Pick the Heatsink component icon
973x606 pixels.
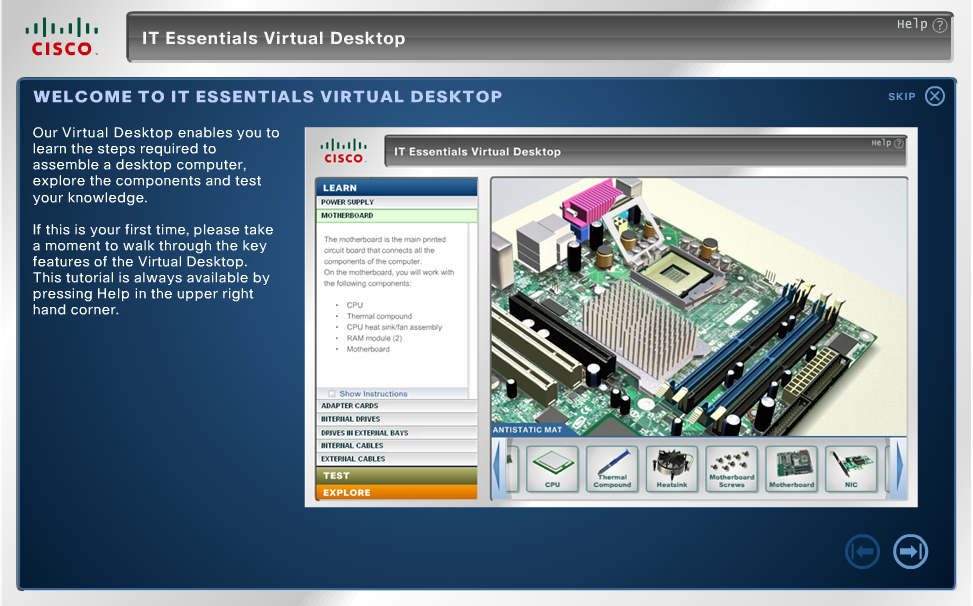pos(672,469)
